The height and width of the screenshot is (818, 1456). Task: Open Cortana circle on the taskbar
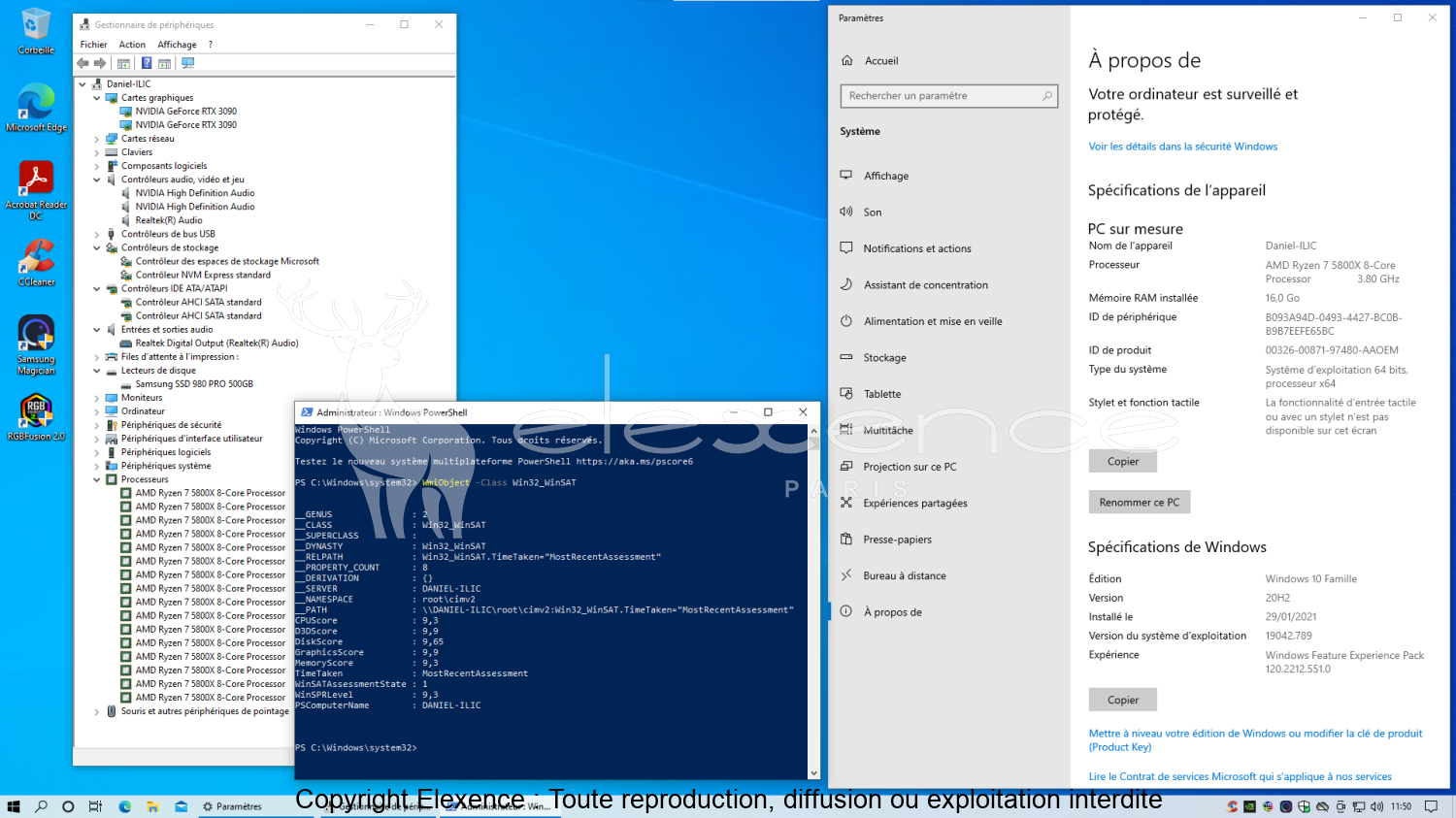(x=68, y=806)
